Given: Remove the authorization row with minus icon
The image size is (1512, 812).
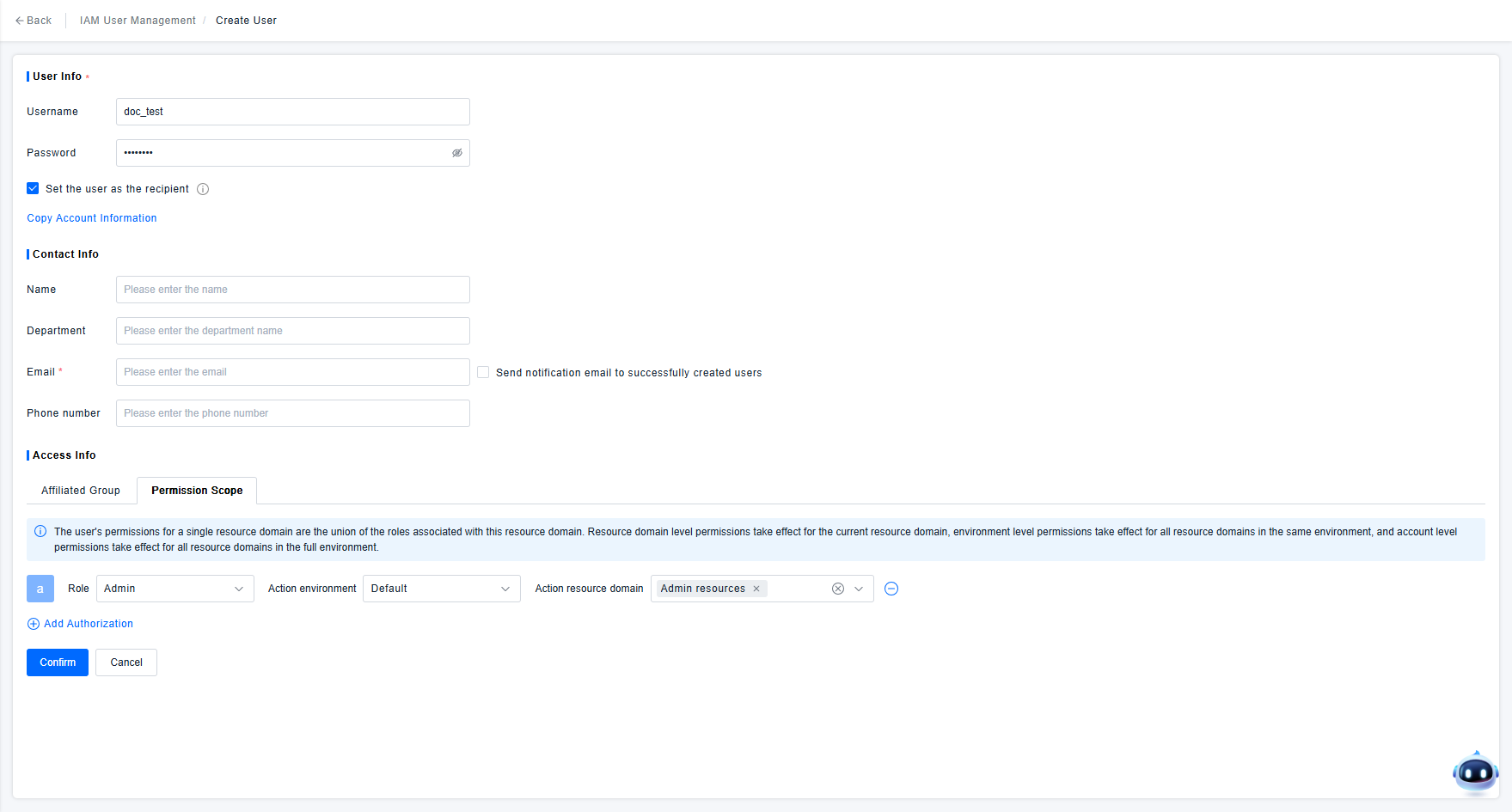Looking at the screenshot, I should (891, 589).
